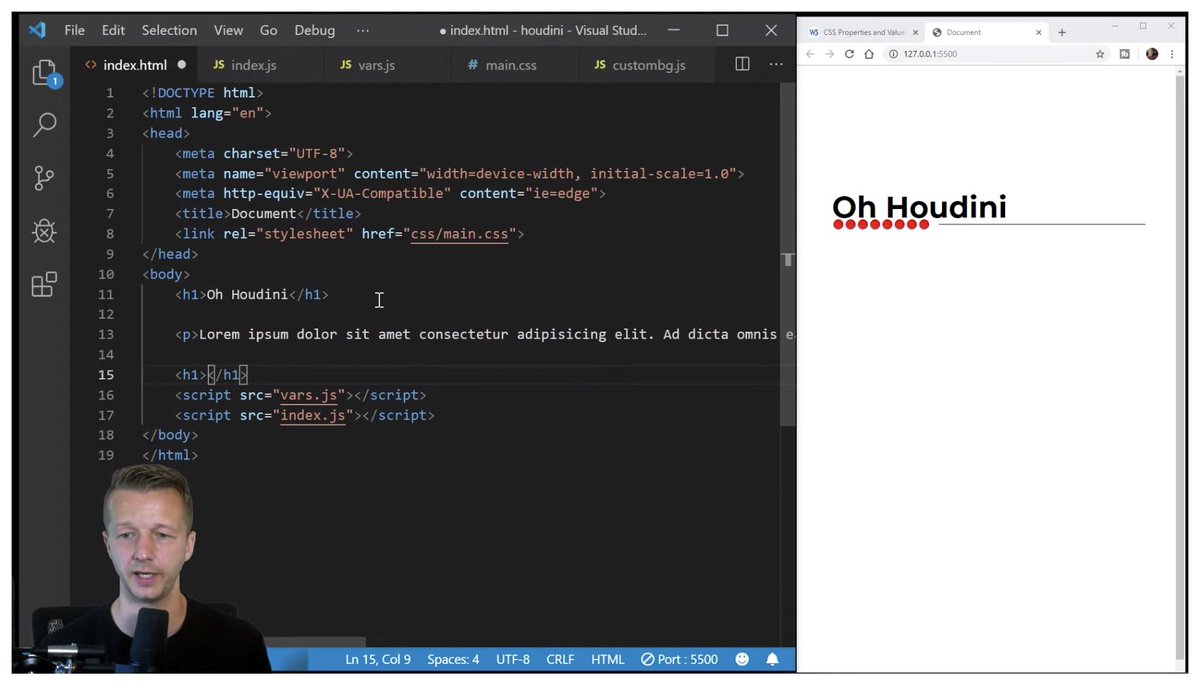Switch to the index.html editor tab
The image size is (1200, 684).
click(x=134, y=65)
